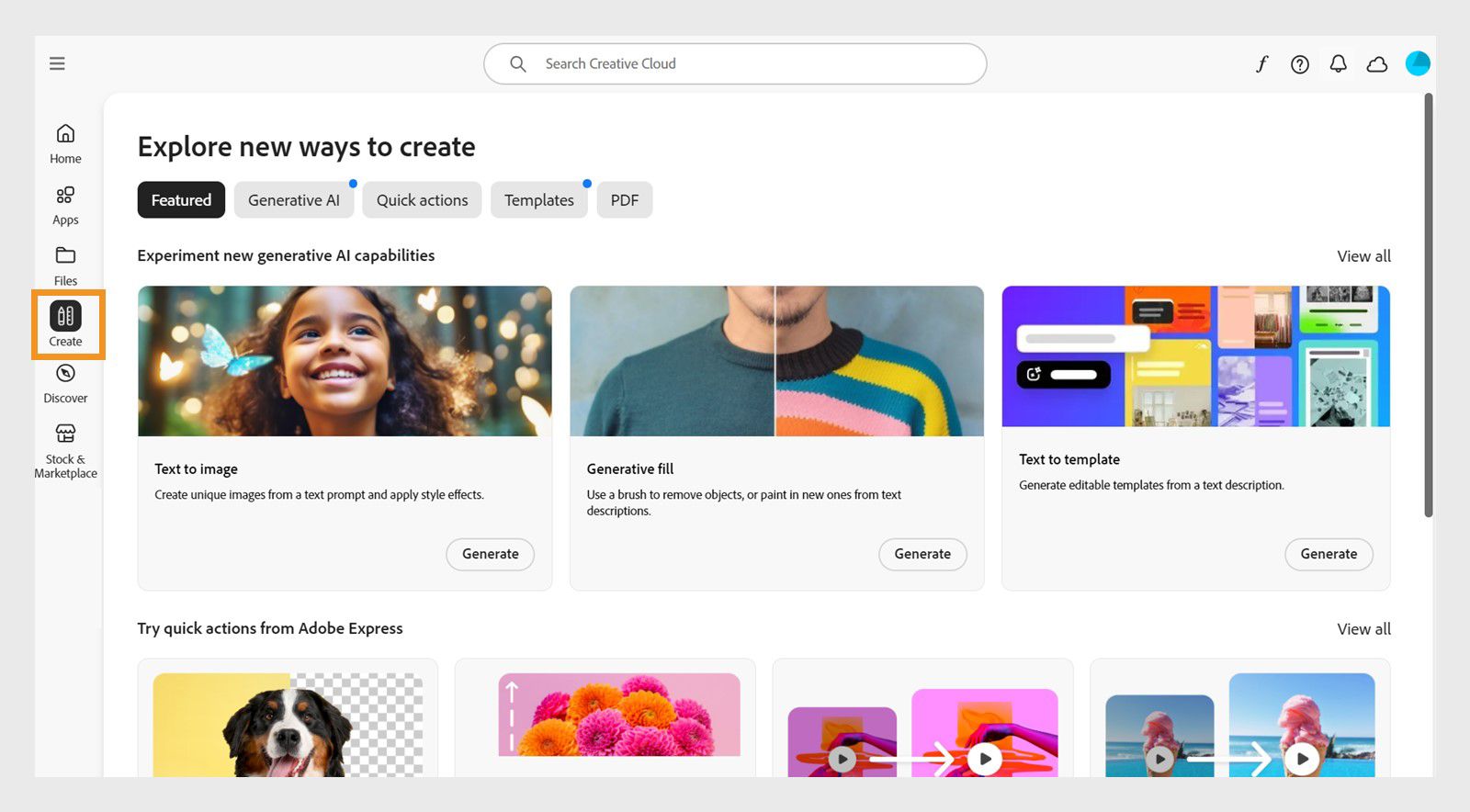View all Adobe Express quick actions
The width and height of the screenshot is (1470, 812).
pos(1363,629)
